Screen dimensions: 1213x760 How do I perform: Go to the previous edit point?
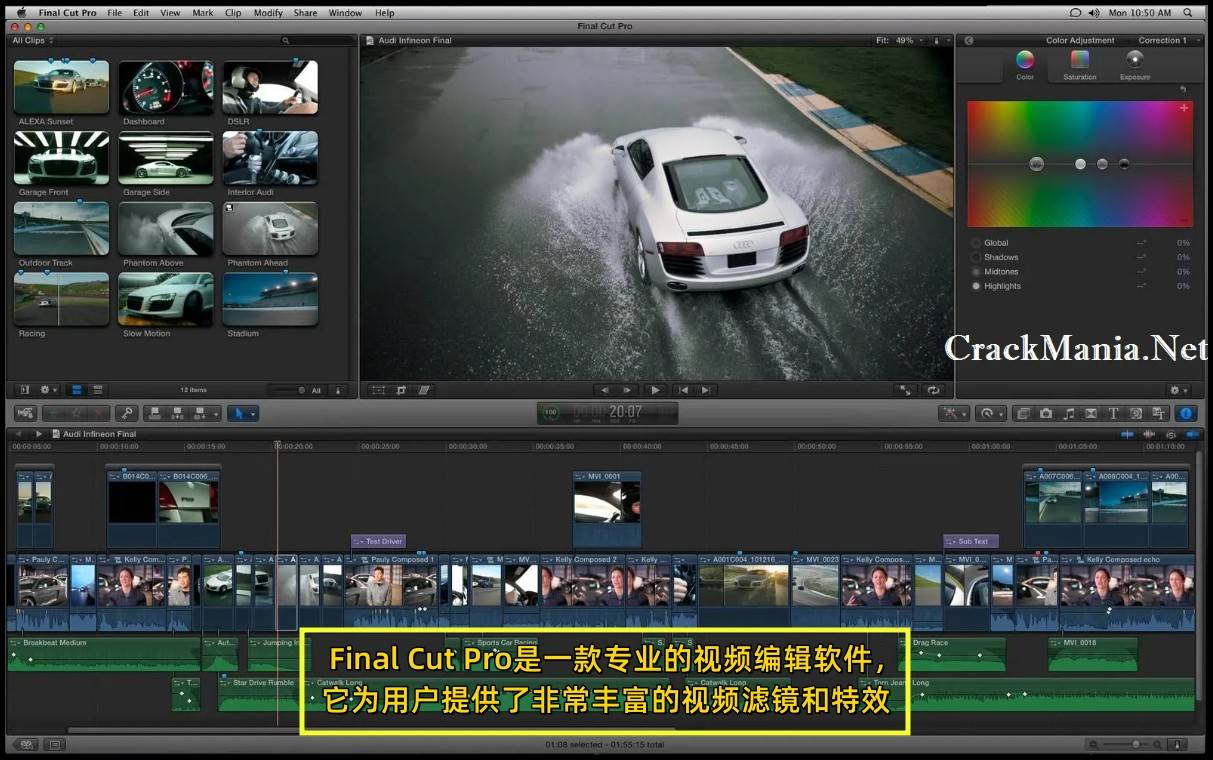point(683,390)
